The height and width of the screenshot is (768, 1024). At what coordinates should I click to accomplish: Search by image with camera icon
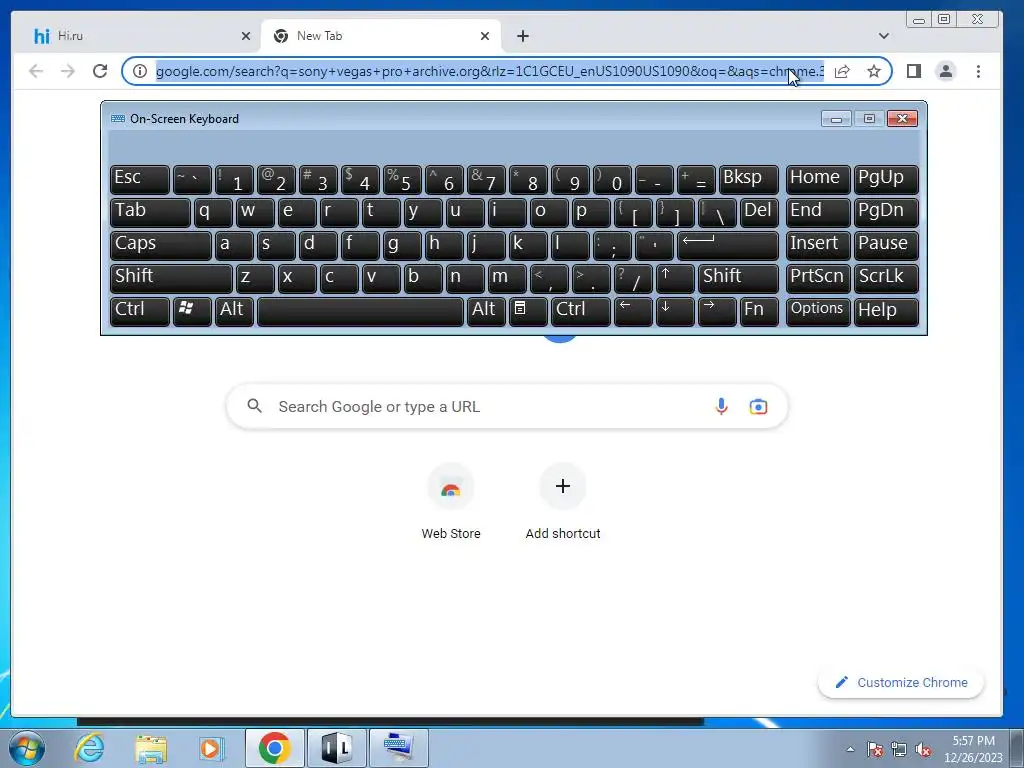tap(758, 406)
